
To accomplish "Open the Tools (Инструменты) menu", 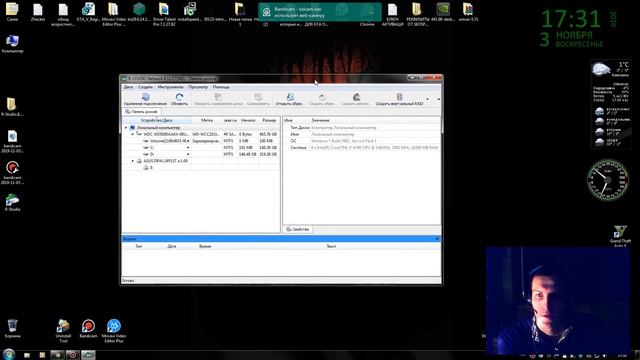I will (171, 87).
